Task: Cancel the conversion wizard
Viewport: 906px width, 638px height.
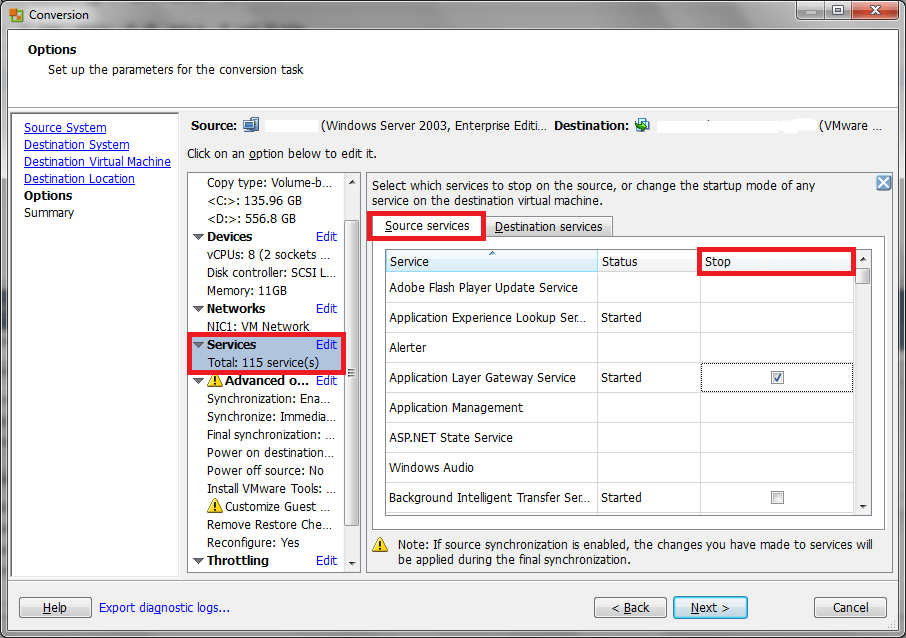Action: click(x=850, y=607)
